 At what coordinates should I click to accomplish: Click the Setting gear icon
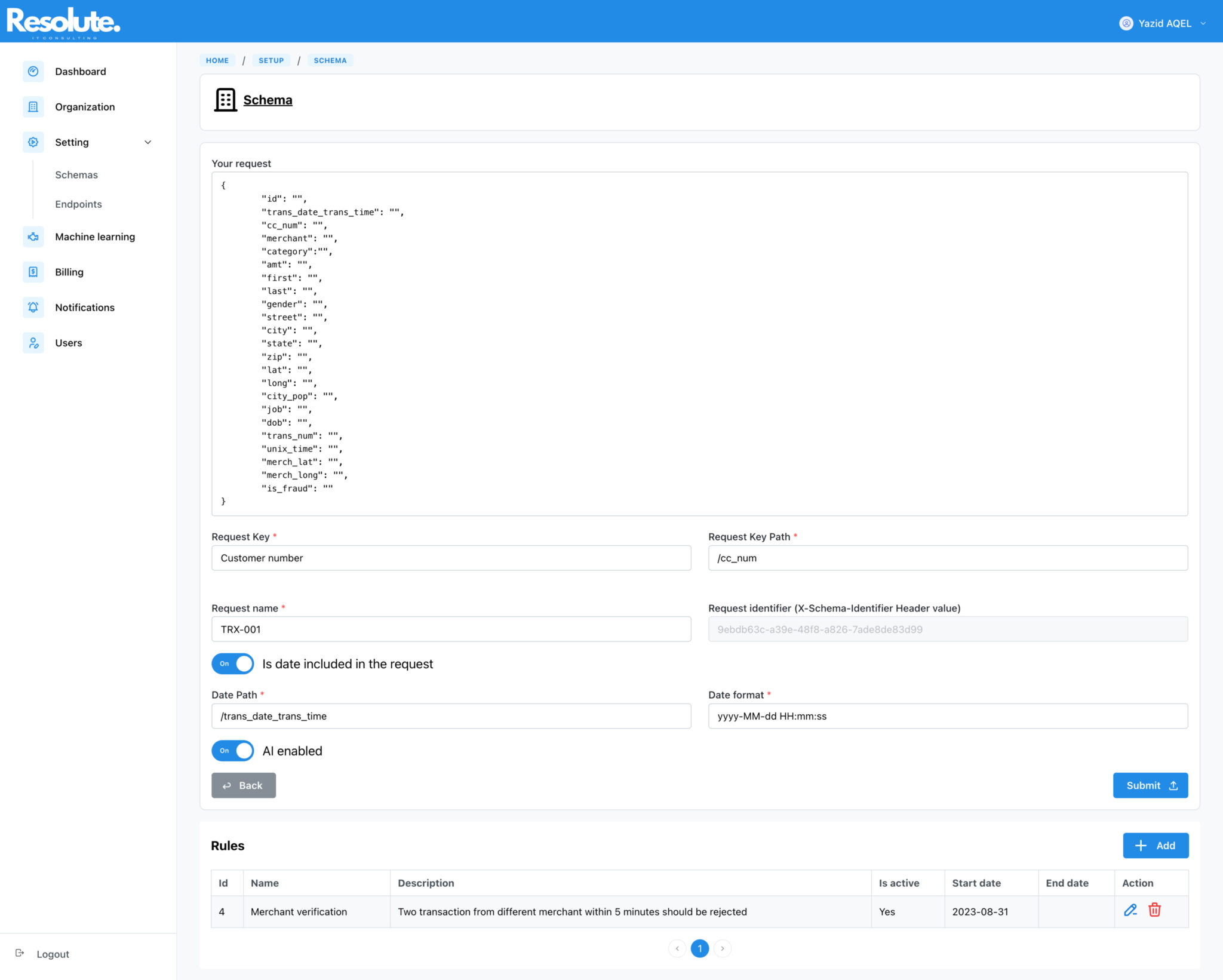[33, 142]
